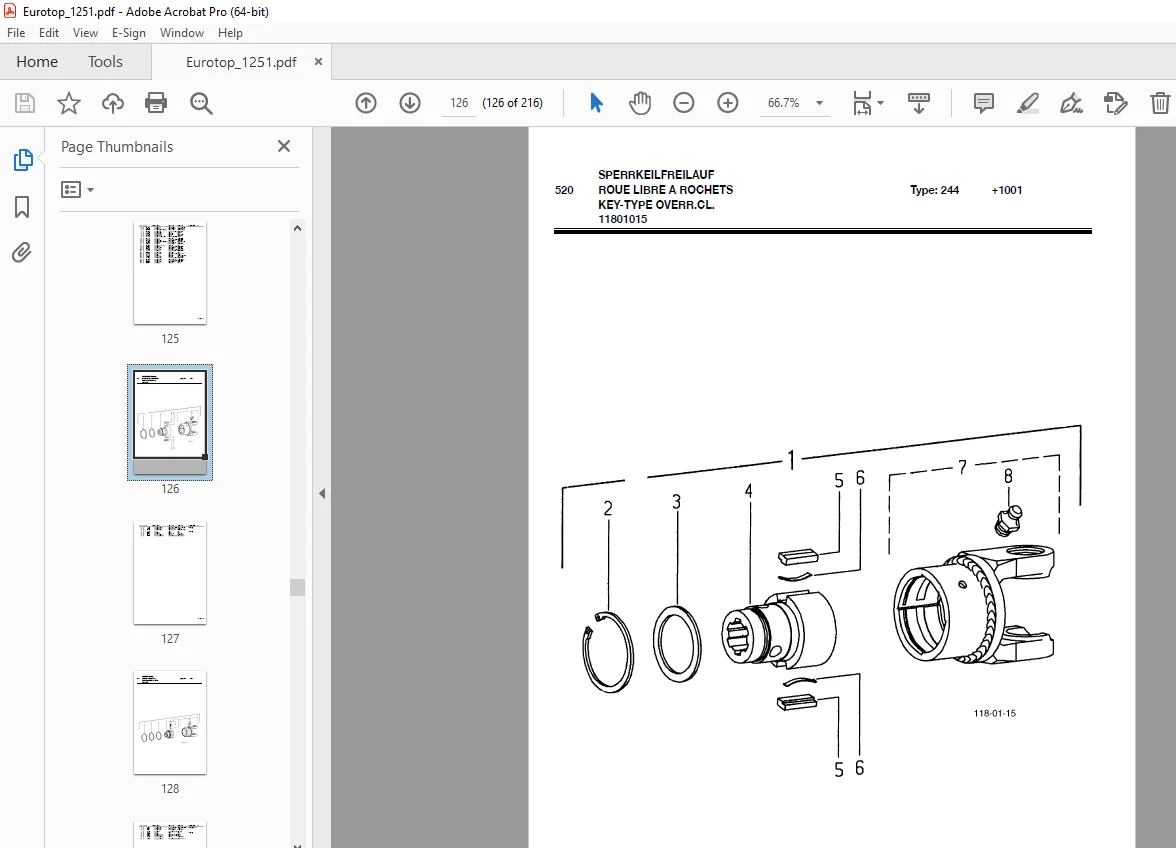1176x848 pixels.
Task: Click the thumbnails scrollbar up arrow
Action: pyautogui.click(x=297, y=228)
